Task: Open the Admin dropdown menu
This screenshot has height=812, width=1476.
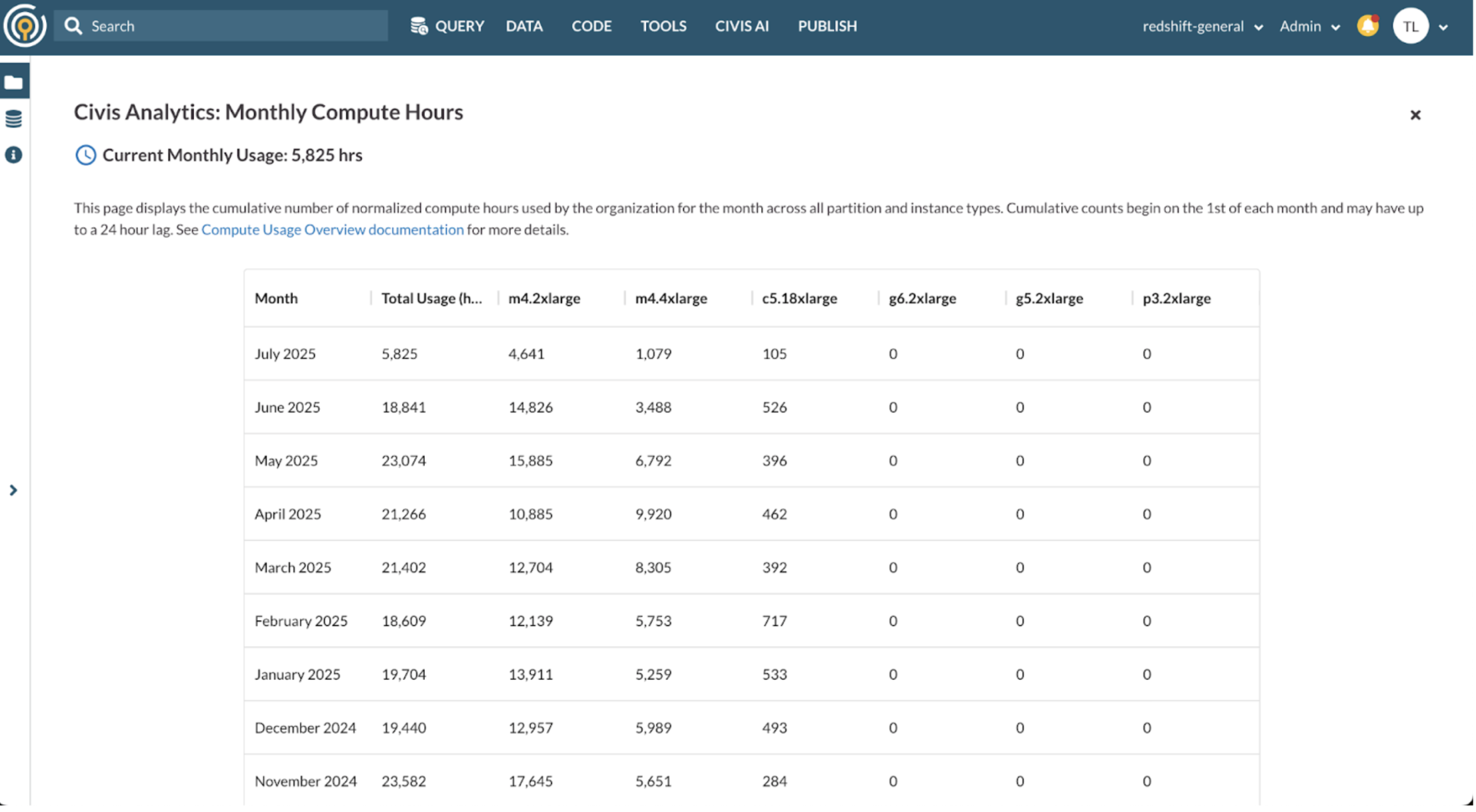Action: 1309,26
